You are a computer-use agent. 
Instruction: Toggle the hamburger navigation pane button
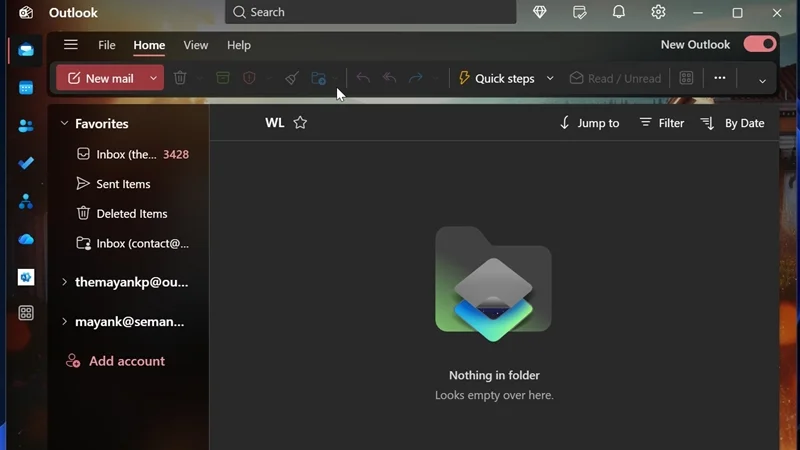(x=71, y=45)
